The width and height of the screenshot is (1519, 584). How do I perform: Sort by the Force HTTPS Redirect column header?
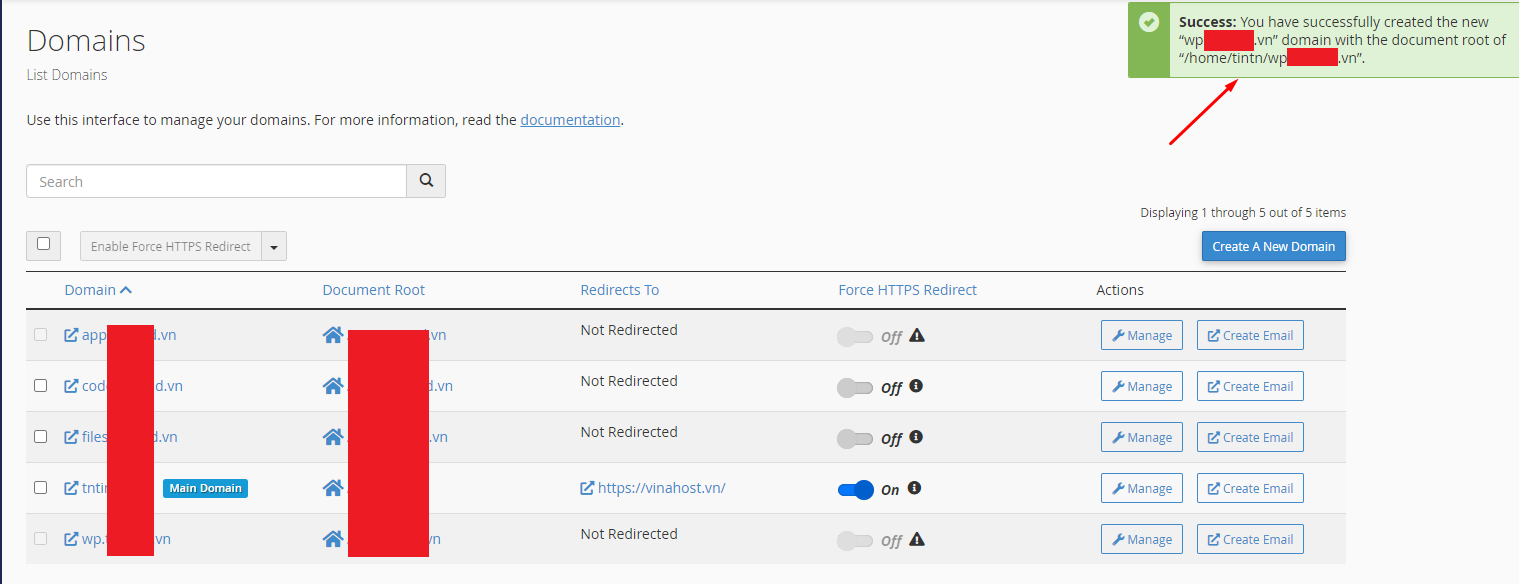pyautogui.click(x=907, y=290)
